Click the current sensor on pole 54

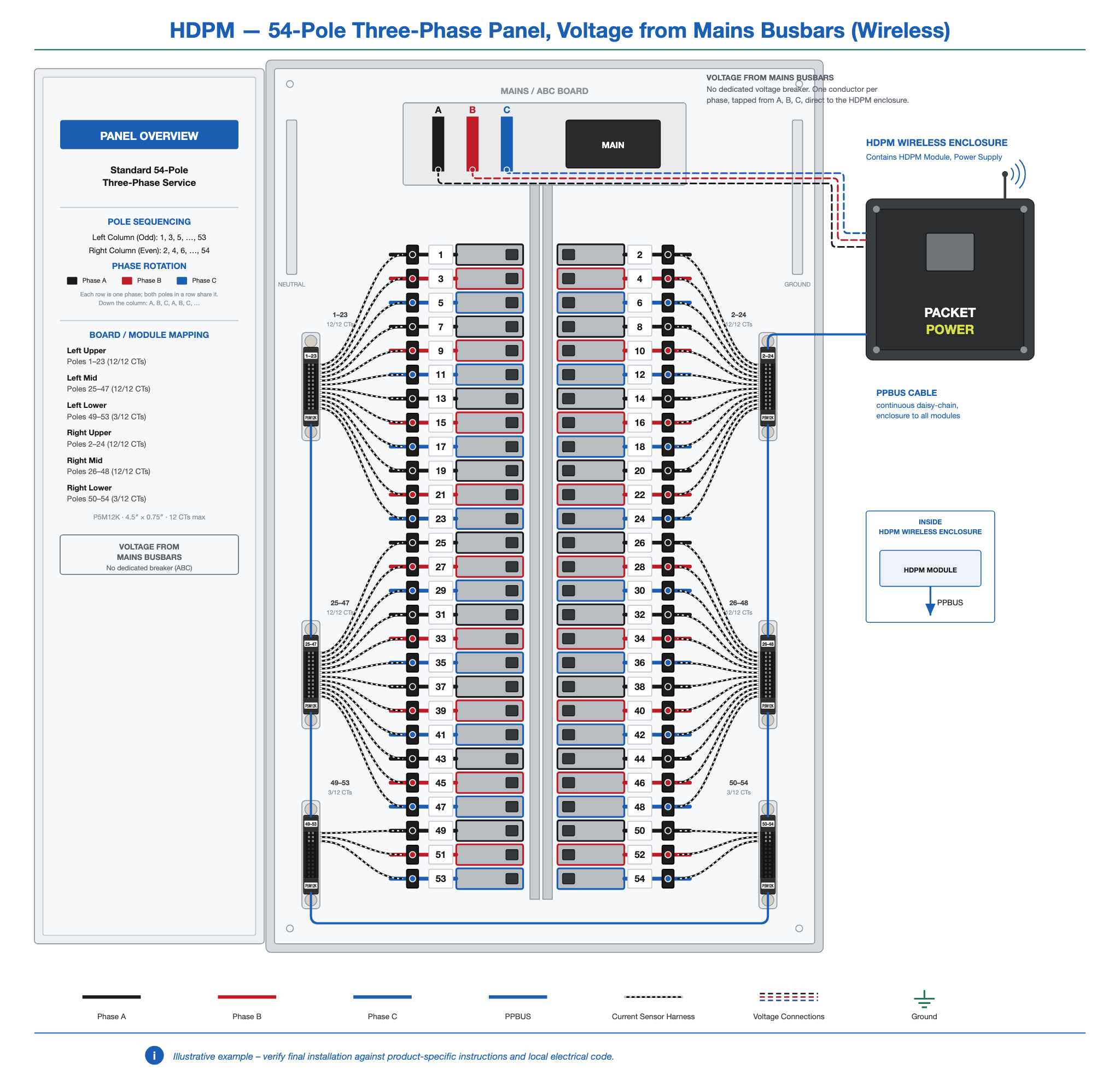click(667, 879)
